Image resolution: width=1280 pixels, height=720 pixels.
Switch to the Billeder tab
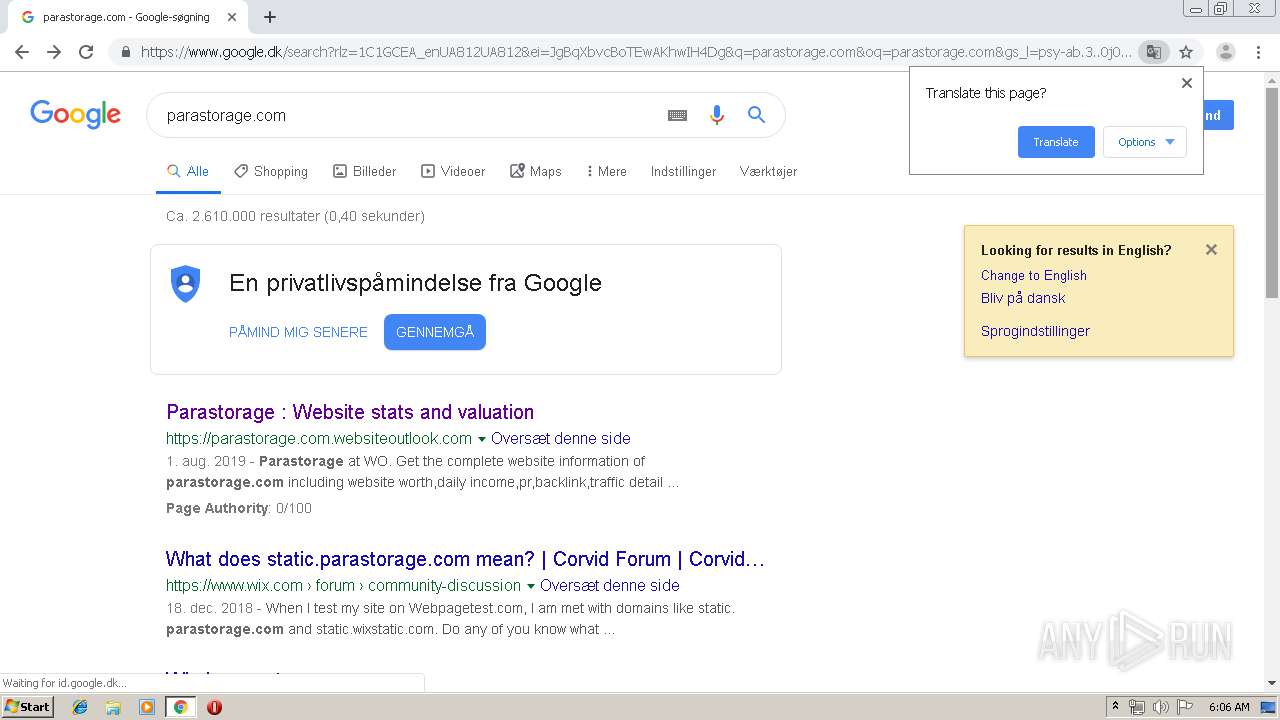pos(365,171)
